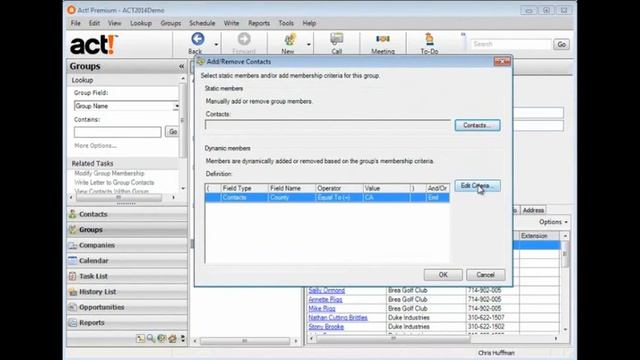Click Go next to the Contains field

[x=173, y=132]
